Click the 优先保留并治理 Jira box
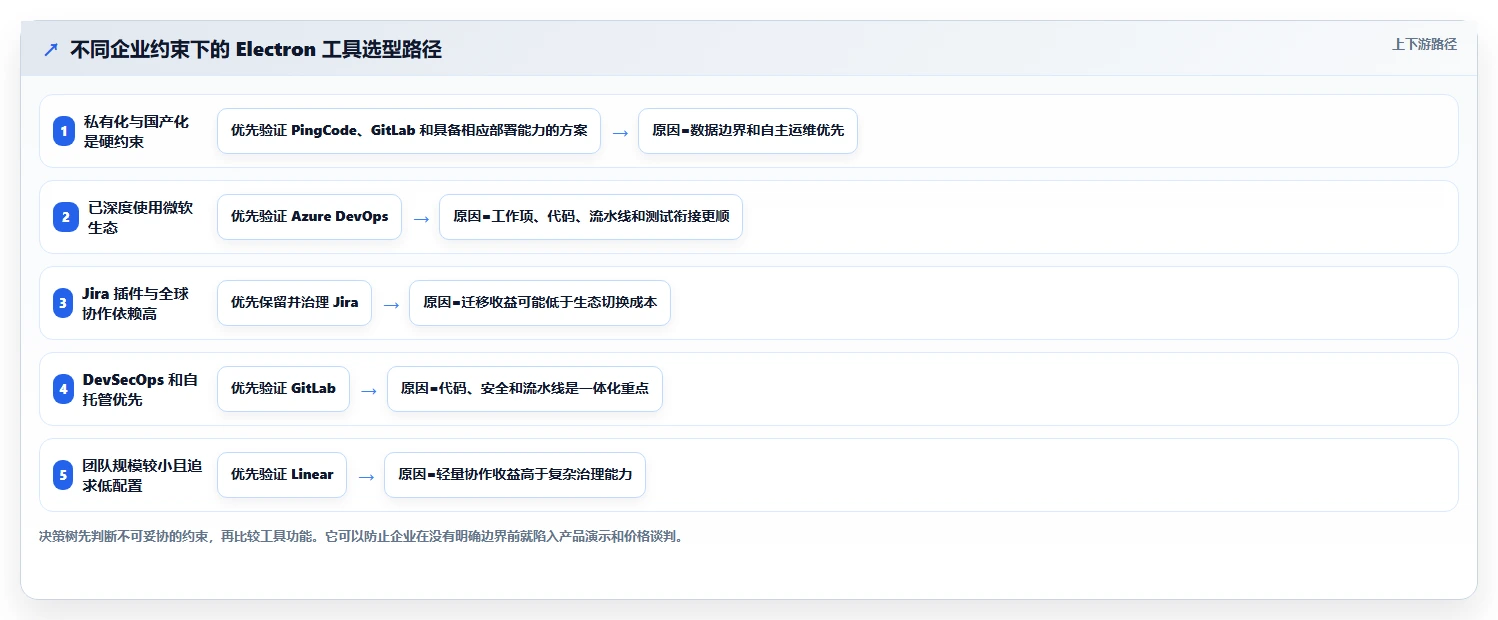Screen dimensions: 1498x620 click(x=294, y=303)
